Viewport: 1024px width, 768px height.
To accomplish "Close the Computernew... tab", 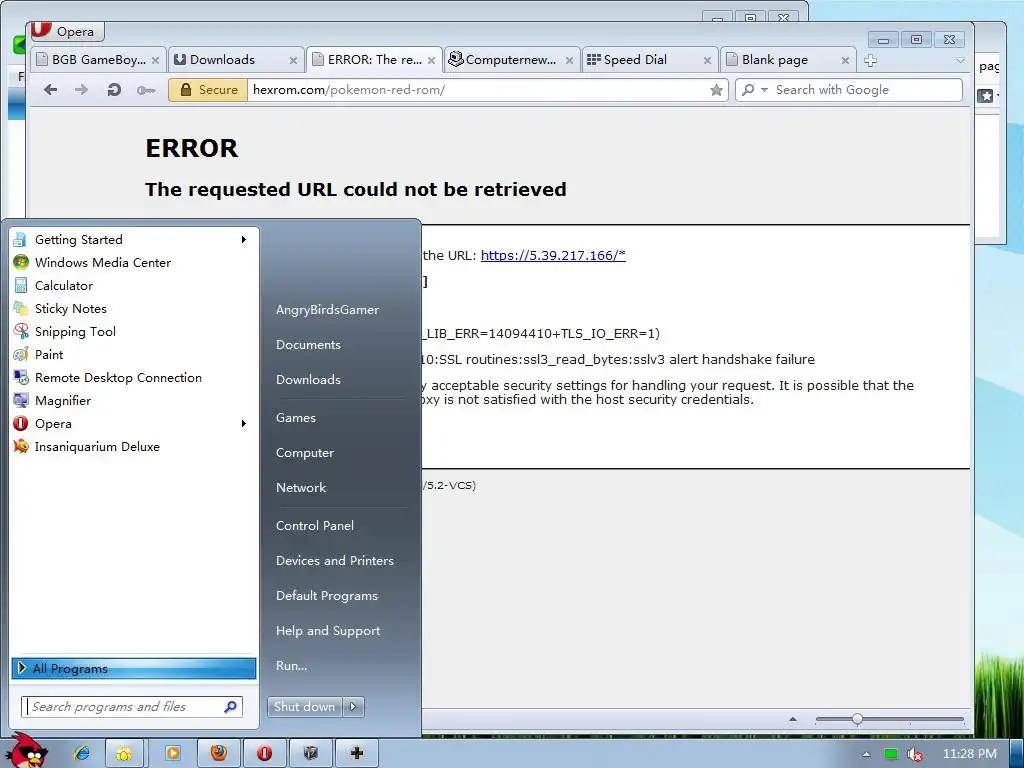I will click(569, 60).
